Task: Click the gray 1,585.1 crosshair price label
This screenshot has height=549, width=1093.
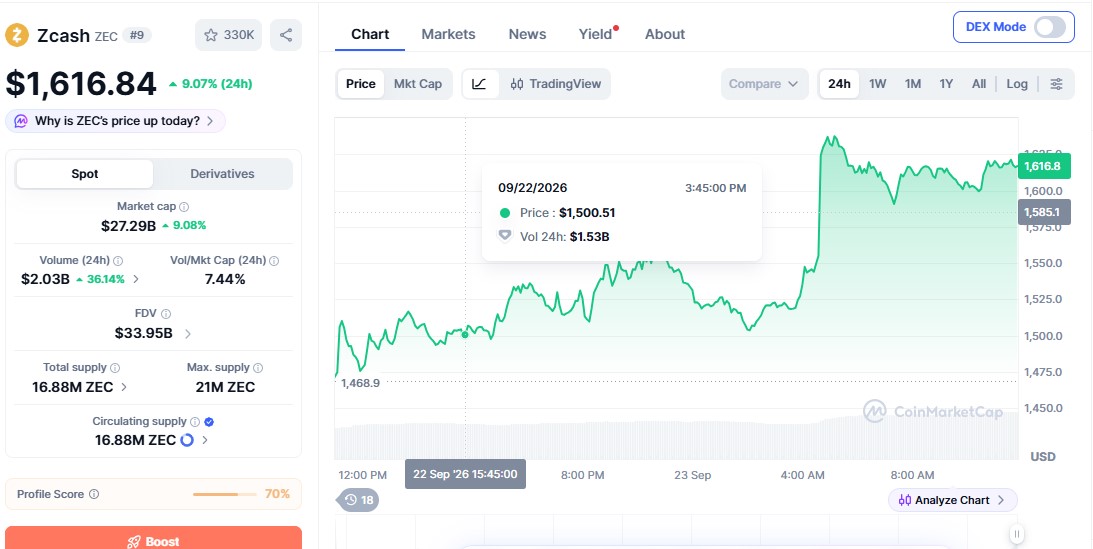Action: 1044,212
